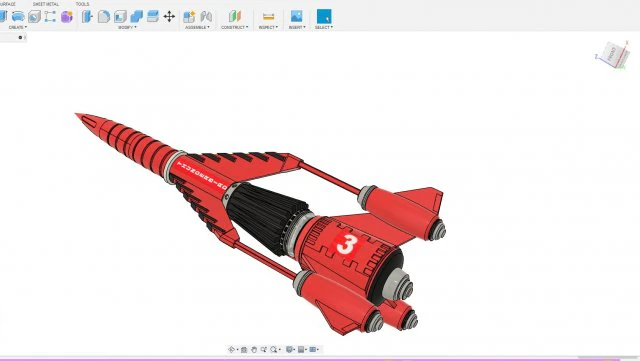
Task: Click the Orbit navigation icon
Action: (231, 349)
